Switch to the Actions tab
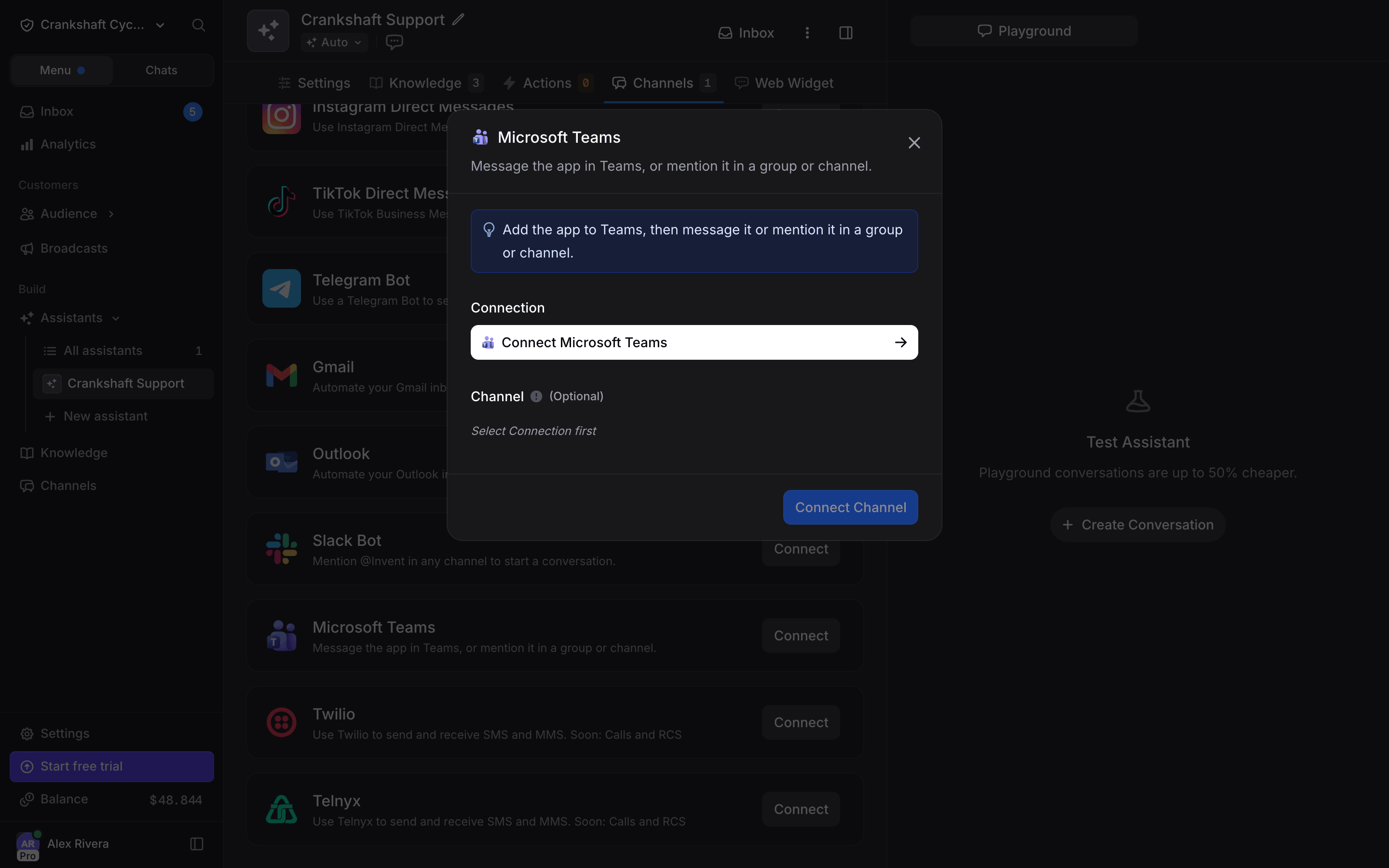Screen dimensions: 1389x868 (548, 83)
